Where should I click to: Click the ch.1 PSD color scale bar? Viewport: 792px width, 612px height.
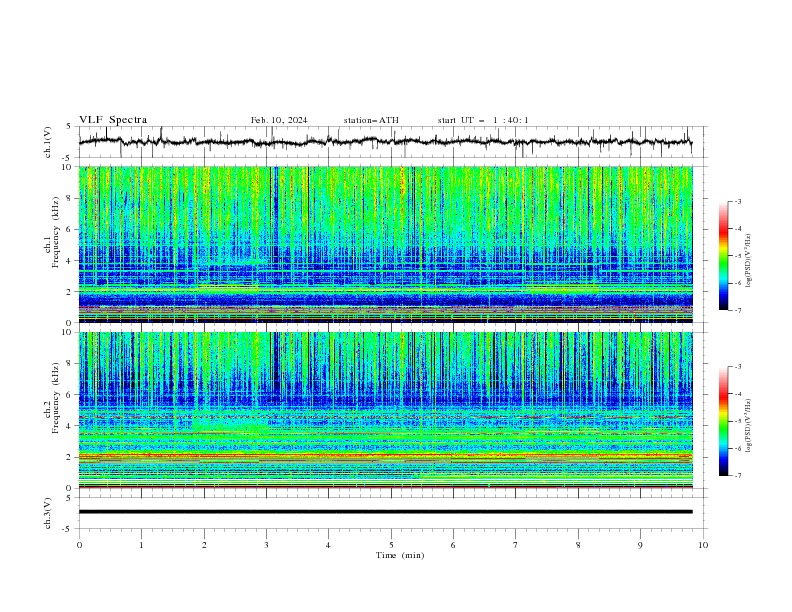723,255
